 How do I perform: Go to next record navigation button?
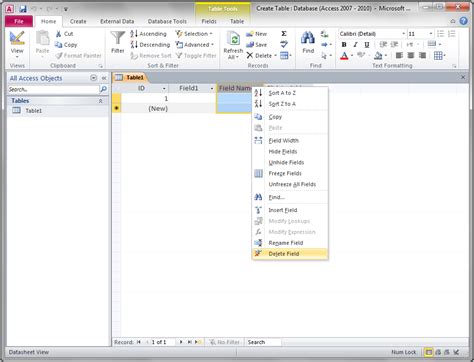(x=181, y=342)
